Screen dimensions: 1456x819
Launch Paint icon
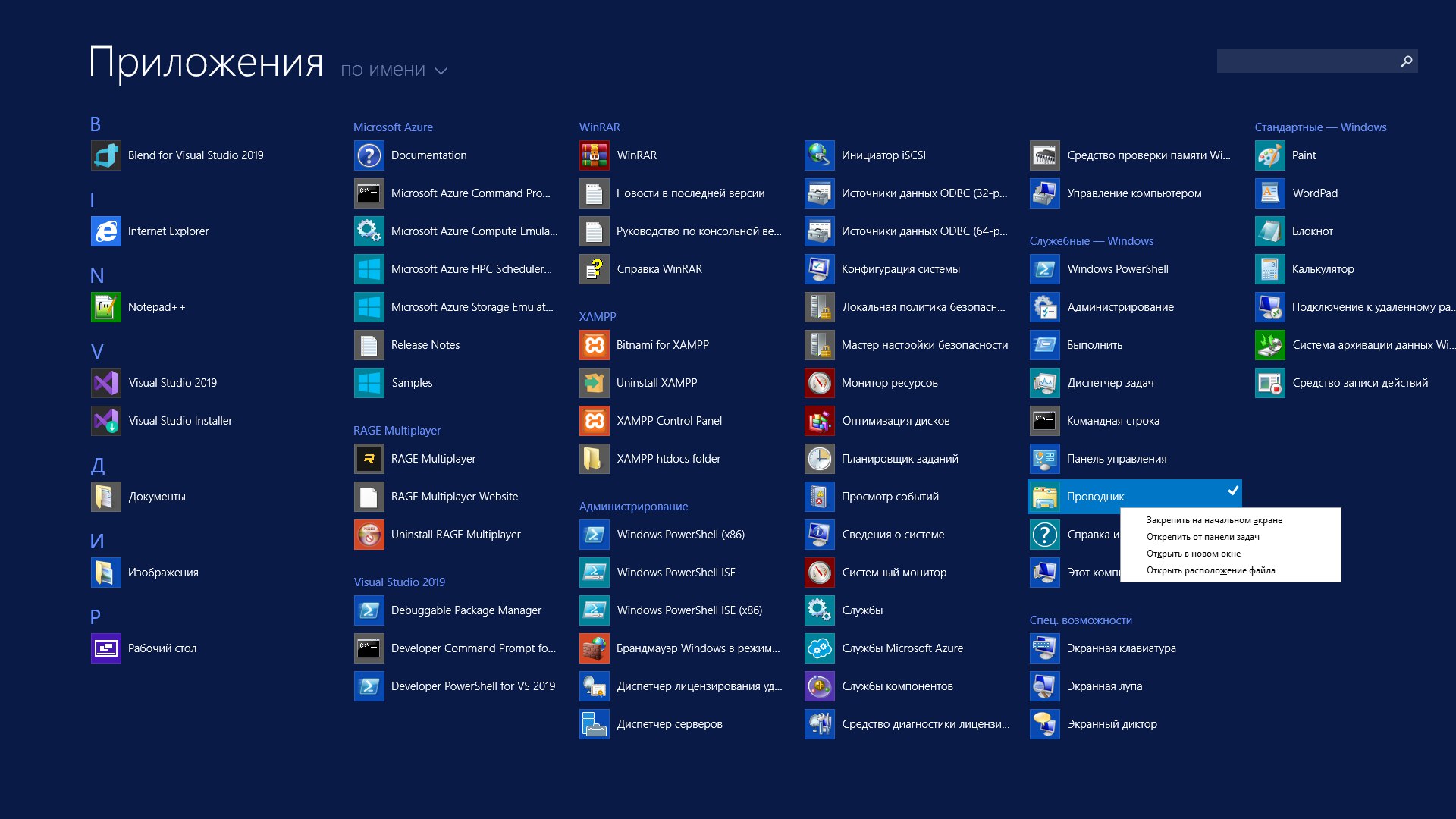[1270, 155]
